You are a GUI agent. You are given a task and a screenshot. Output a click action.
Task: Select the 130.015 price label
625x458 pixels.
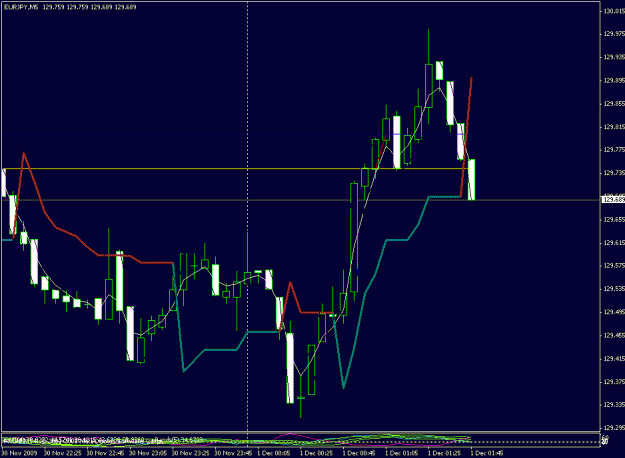click(614, 11)
